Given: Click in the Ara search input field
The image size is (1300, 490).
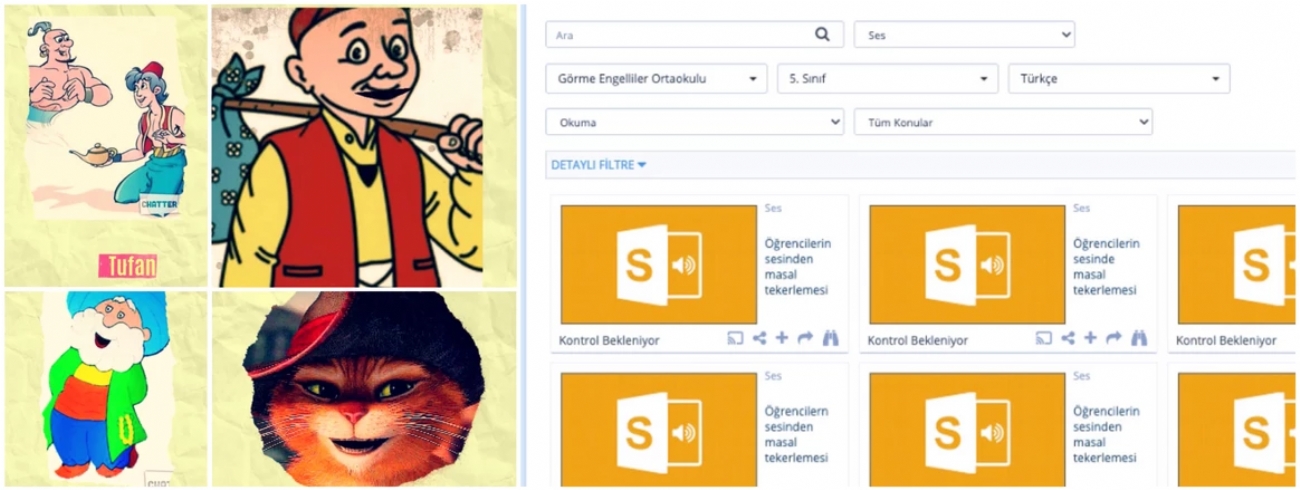Looking at the screenshot, I should pos(680,34).
